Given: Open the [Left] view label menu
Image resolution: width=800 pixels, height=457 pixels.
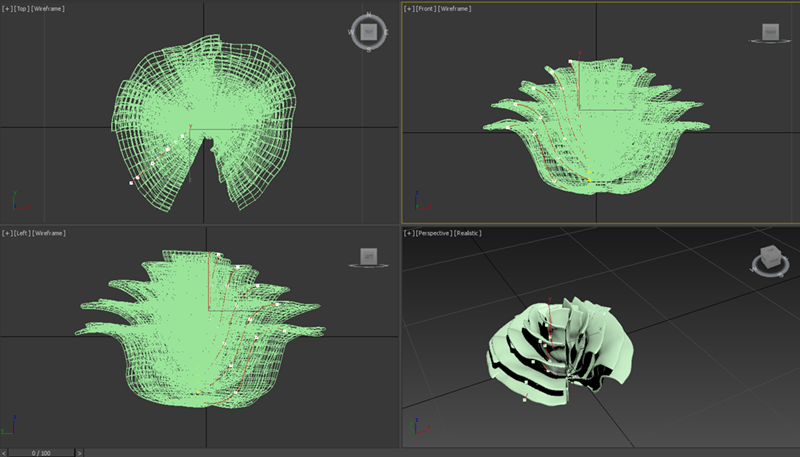Looking at the screenshot, I should [22, 233].
